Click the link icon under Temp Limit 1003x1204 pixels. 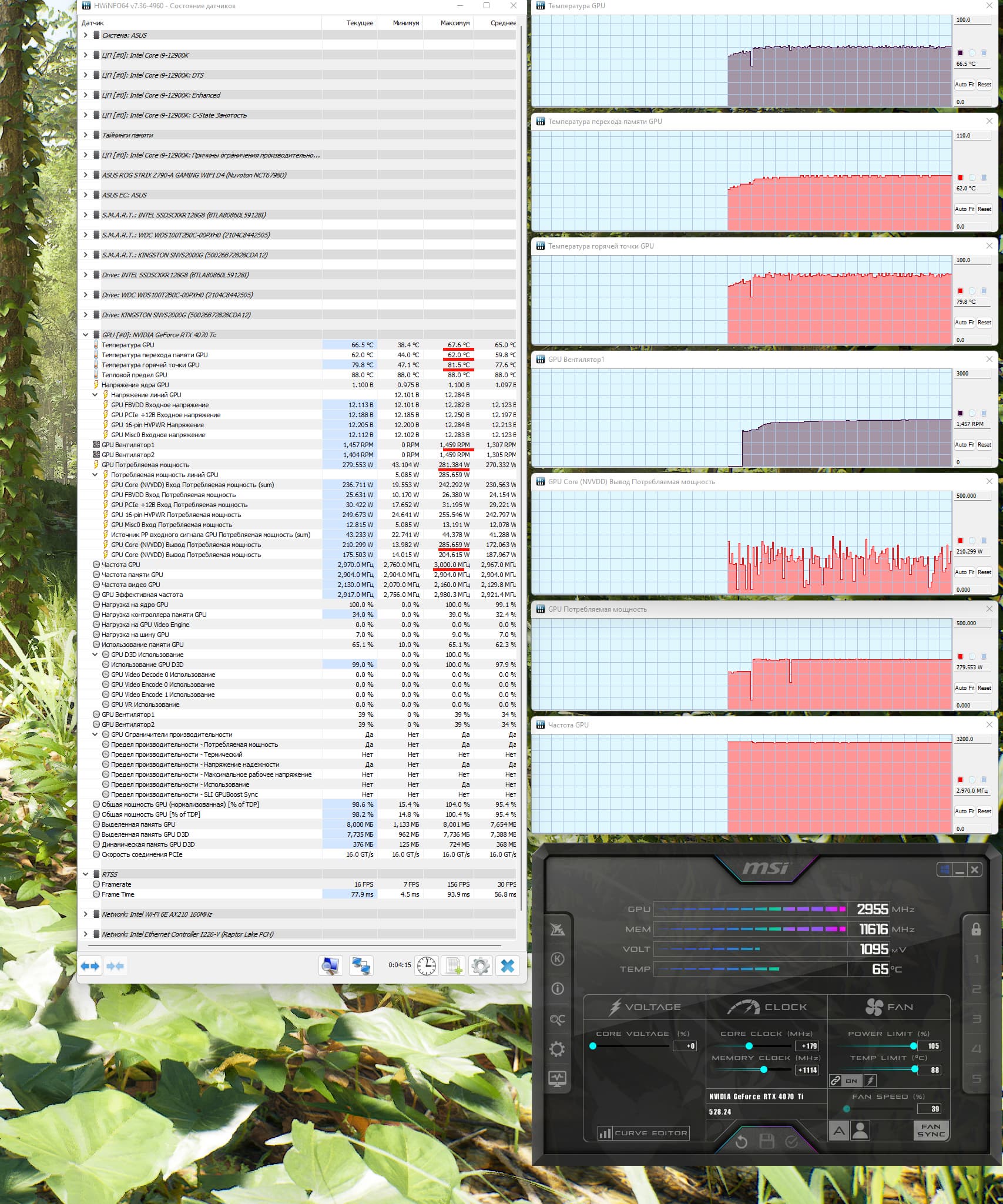(835, 1081)
